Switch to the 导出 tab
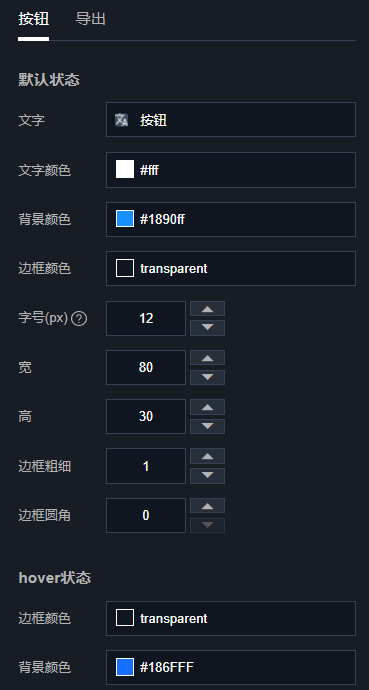The width and height of the screenshot is (369, 690). coord(91,19)
